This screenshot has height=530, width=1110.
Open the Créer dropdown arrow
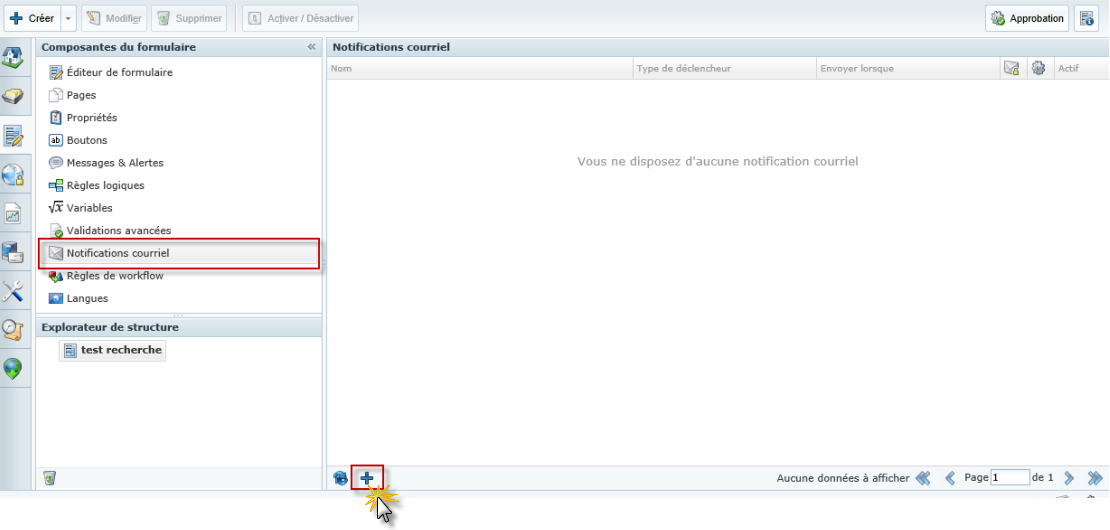pos(68,18)
